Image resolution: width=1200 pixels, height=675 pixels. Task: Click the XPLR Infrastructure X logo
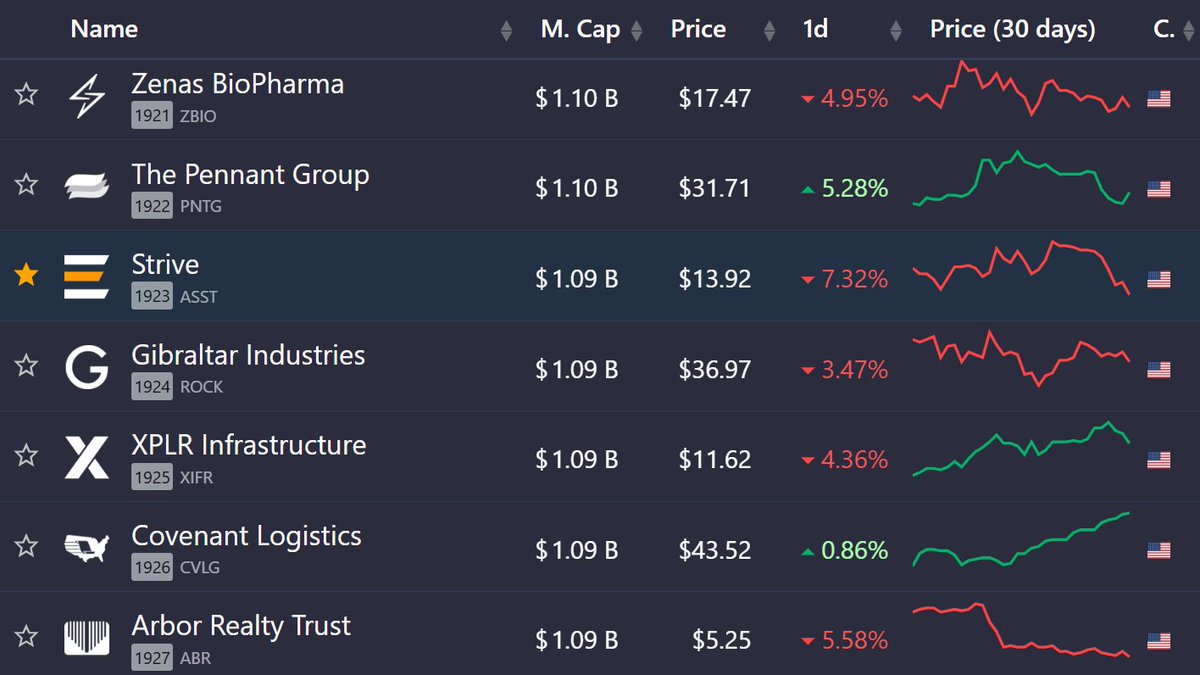pyautogui.click(x=86, y=458)
